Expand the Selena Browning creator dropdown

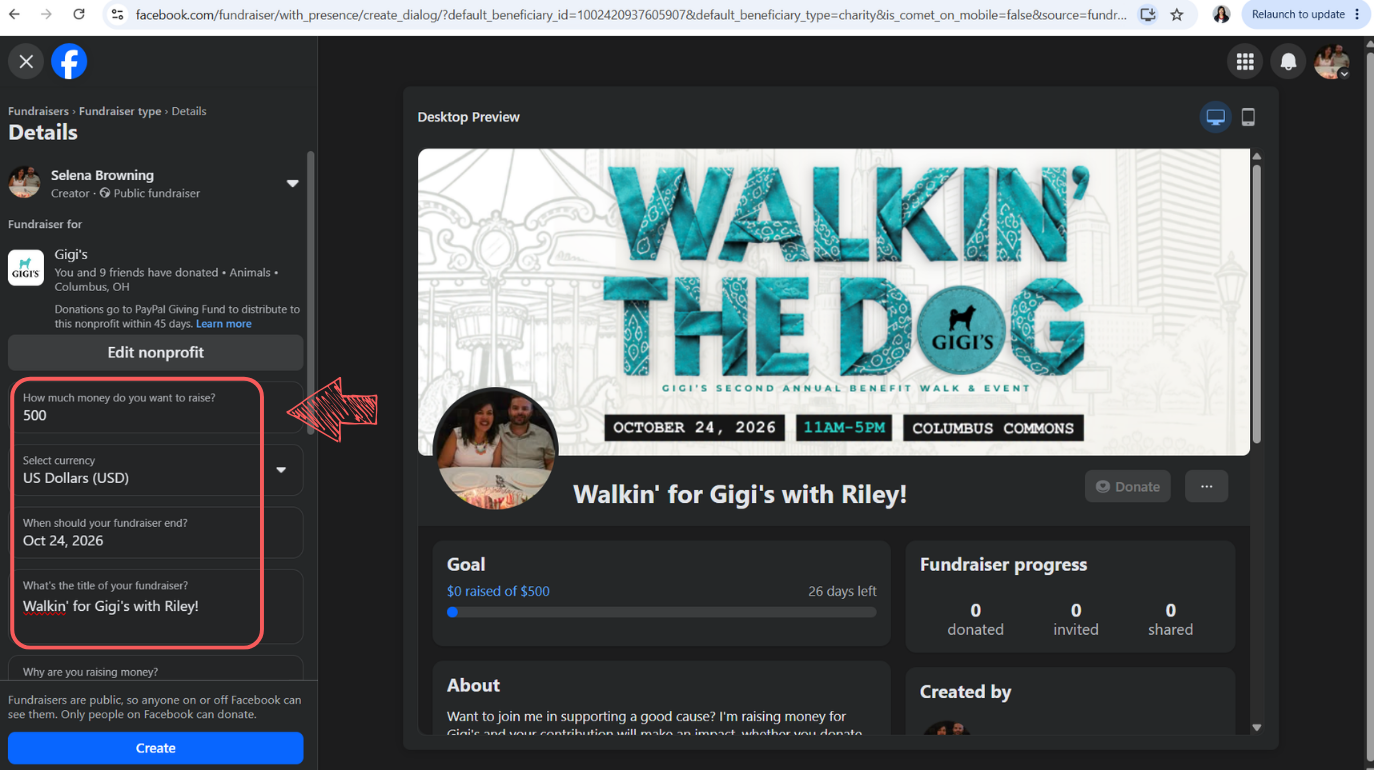(292, 183)
